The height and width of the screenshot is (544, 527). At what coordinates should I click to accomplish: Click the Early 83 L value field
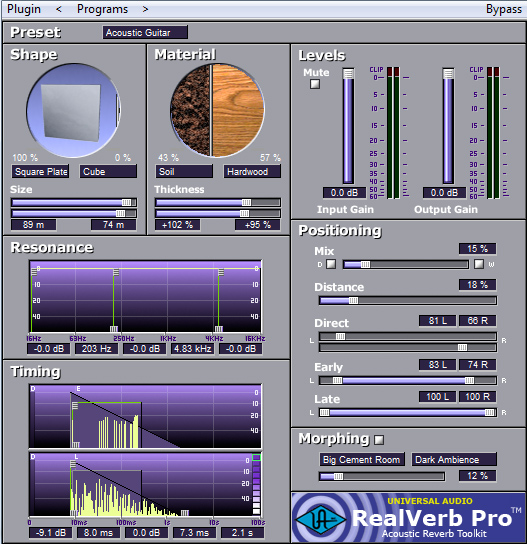[x=437, y=365]
